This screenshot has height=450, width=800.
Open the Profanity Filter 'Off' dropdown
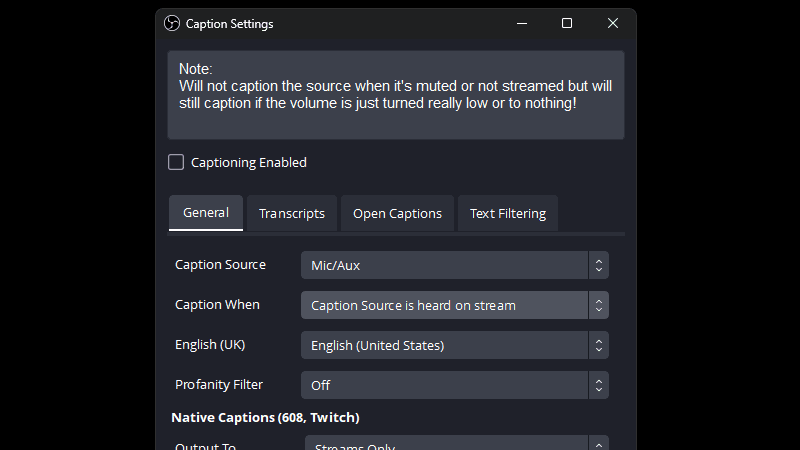tap(445, 385)
